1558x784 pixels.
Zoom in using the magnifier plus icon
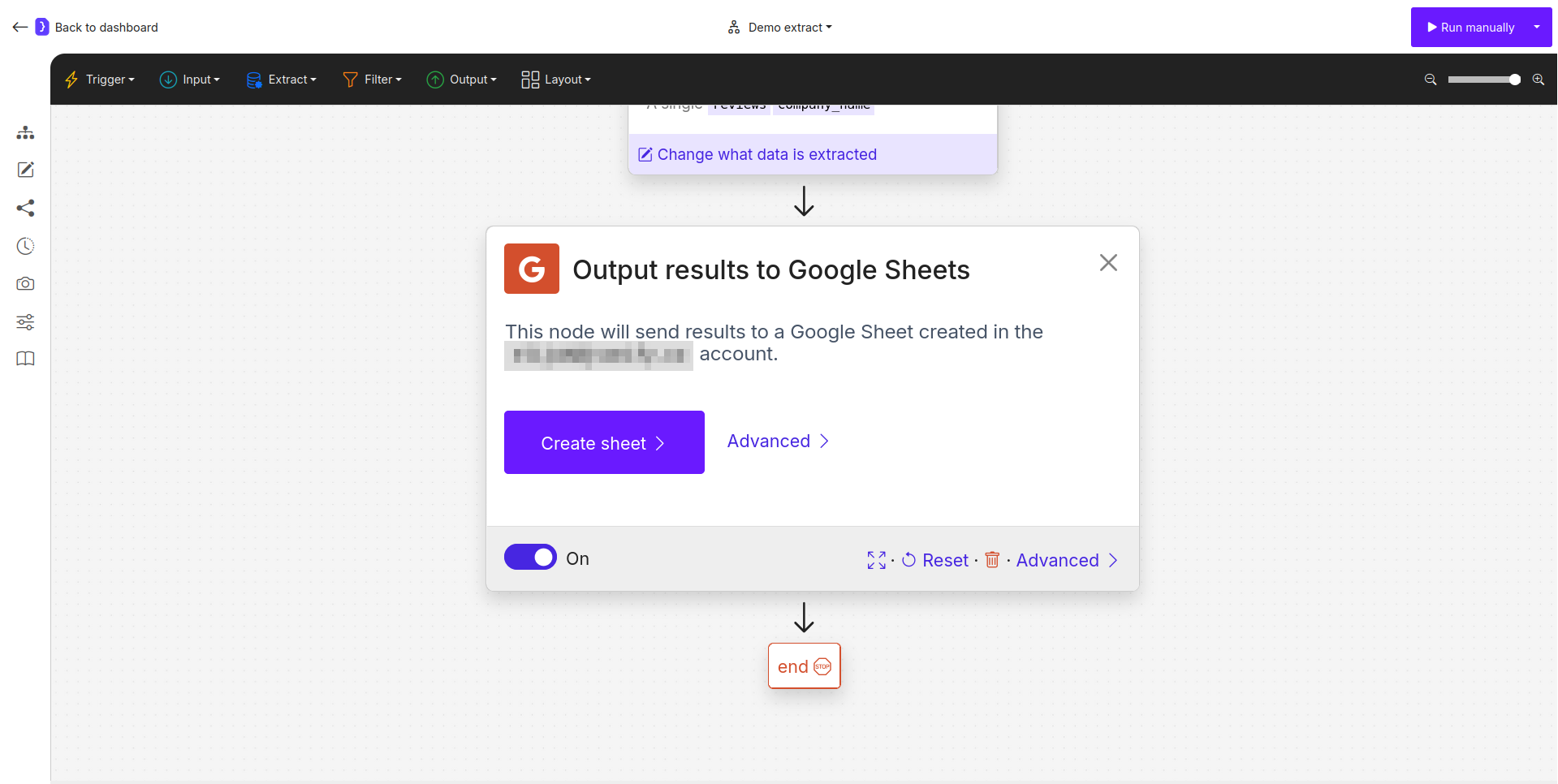[1539, 79]
